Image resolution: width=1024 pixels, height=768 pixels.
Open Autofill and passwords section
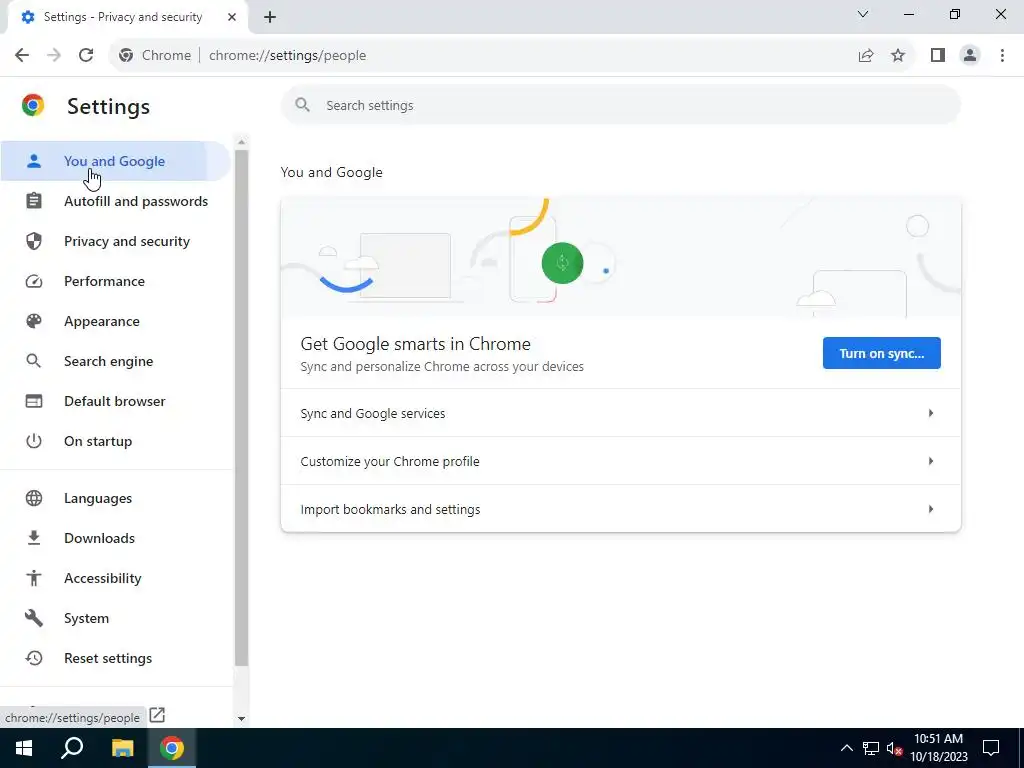(116, 201)
